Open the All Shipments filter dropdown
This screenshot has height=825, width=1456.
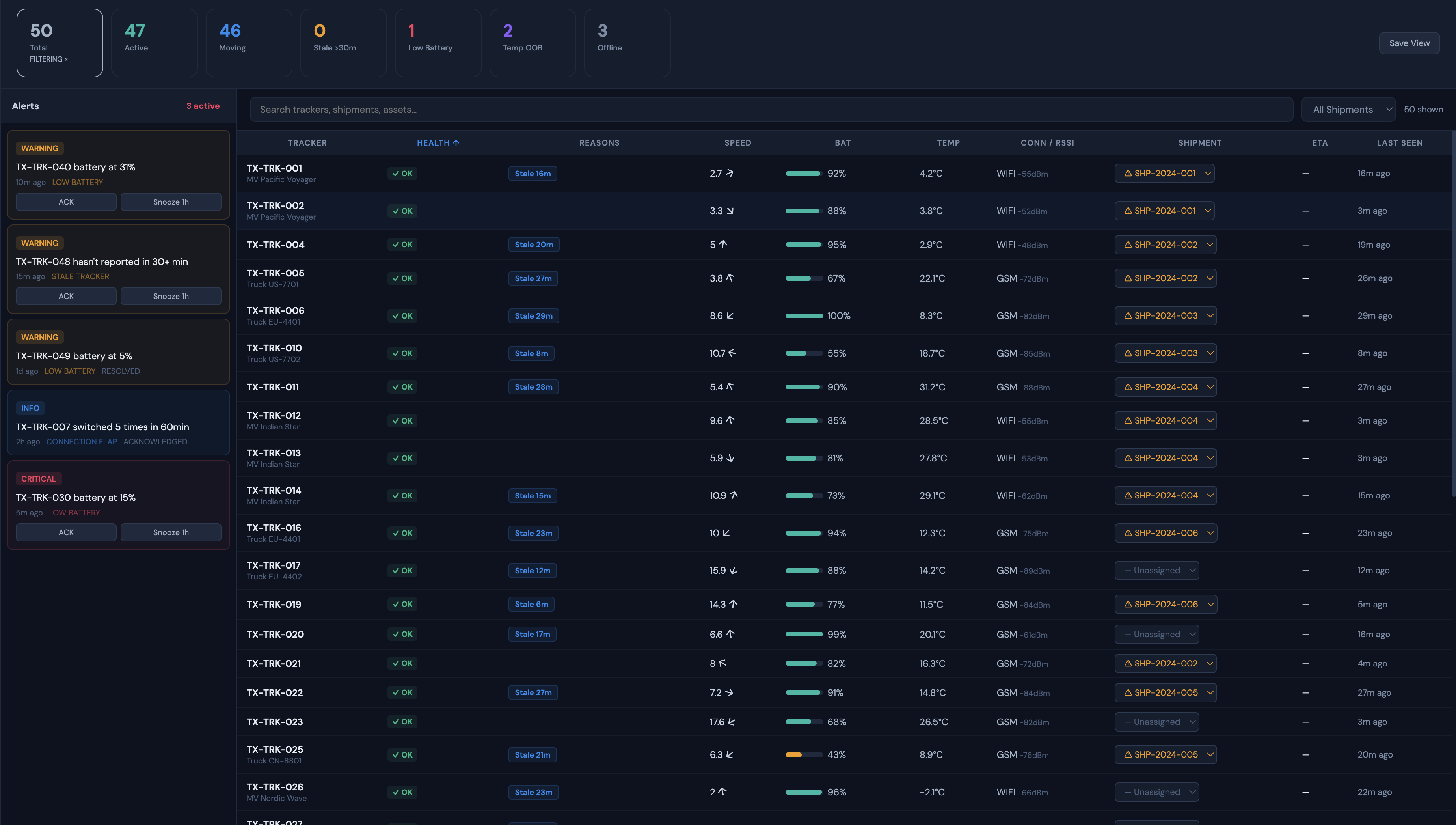tap(1348, 109)
